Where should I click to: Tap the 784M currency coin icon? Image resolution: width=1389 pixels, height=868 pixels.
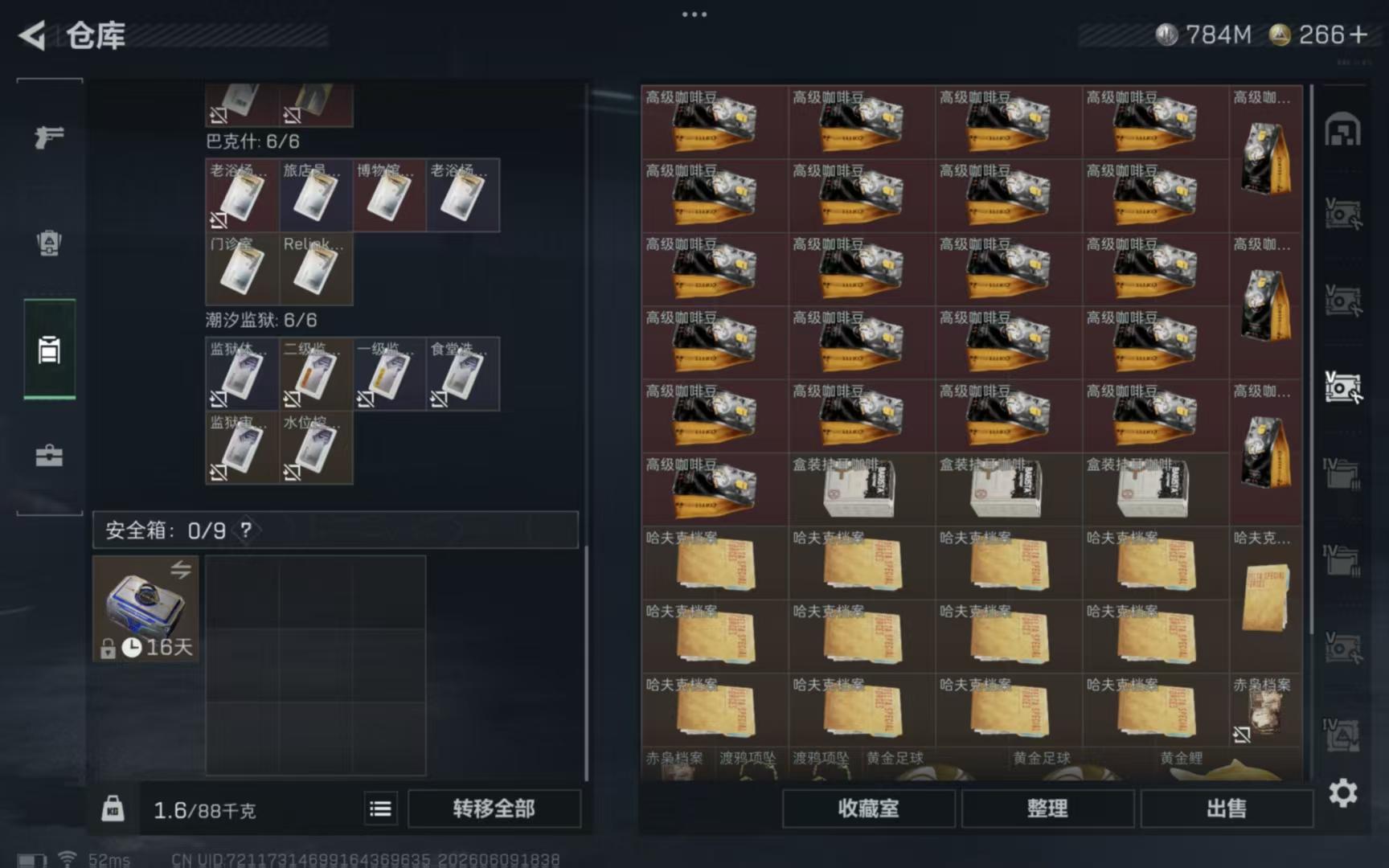click(x=1166, y=35)
